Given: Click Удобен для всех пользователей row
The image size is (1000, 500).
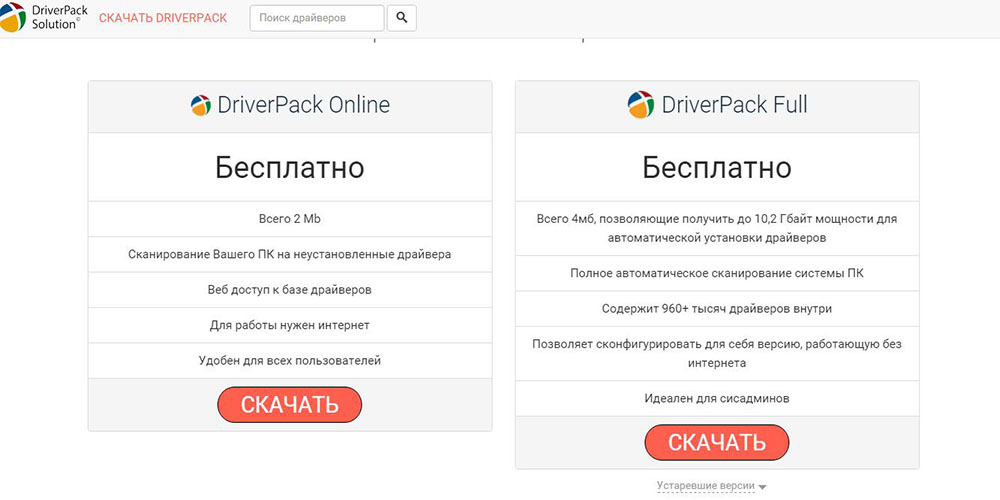Looking at the screenshot, I should (290, 361).
